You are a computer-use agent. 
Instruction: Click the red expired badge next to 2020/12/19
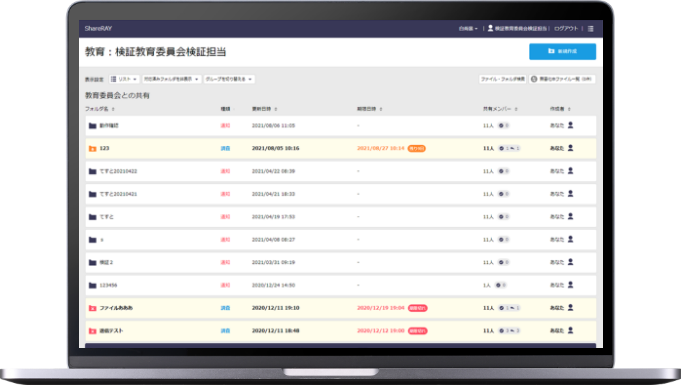point(418,308)
